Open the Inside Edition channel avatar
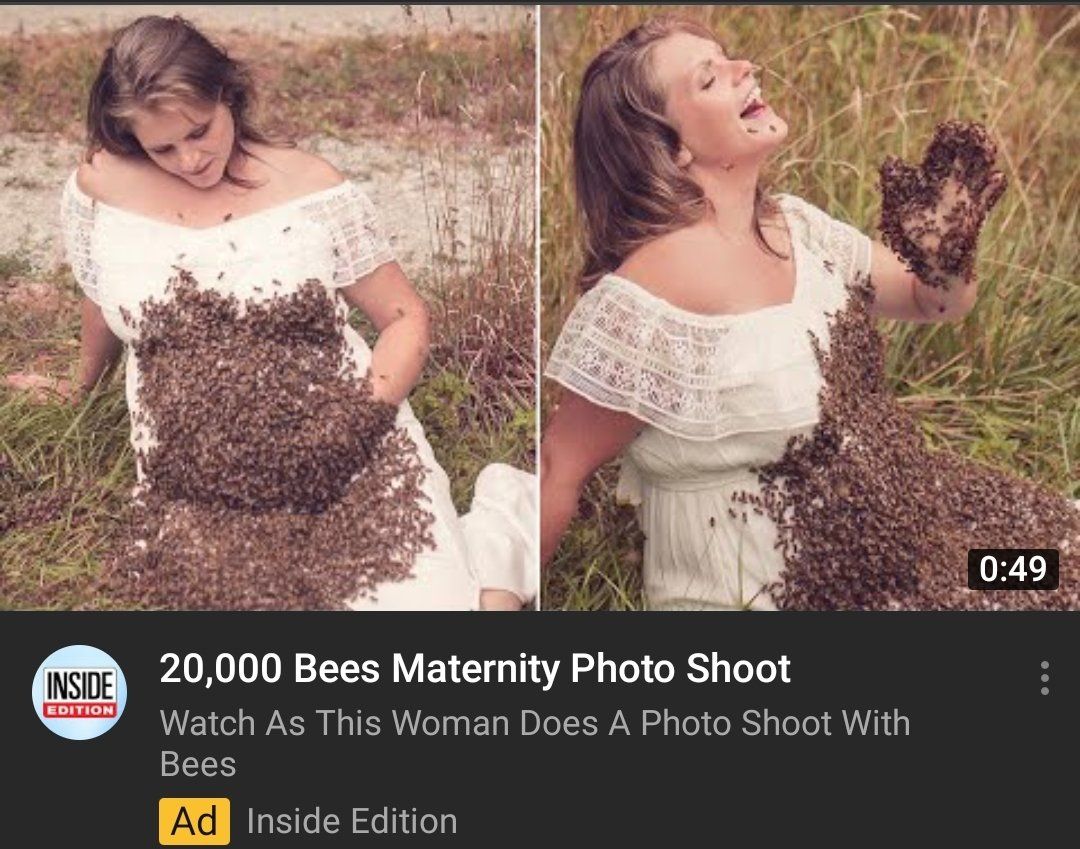This screenshot has width=1080, height=849. pos(79,692)
